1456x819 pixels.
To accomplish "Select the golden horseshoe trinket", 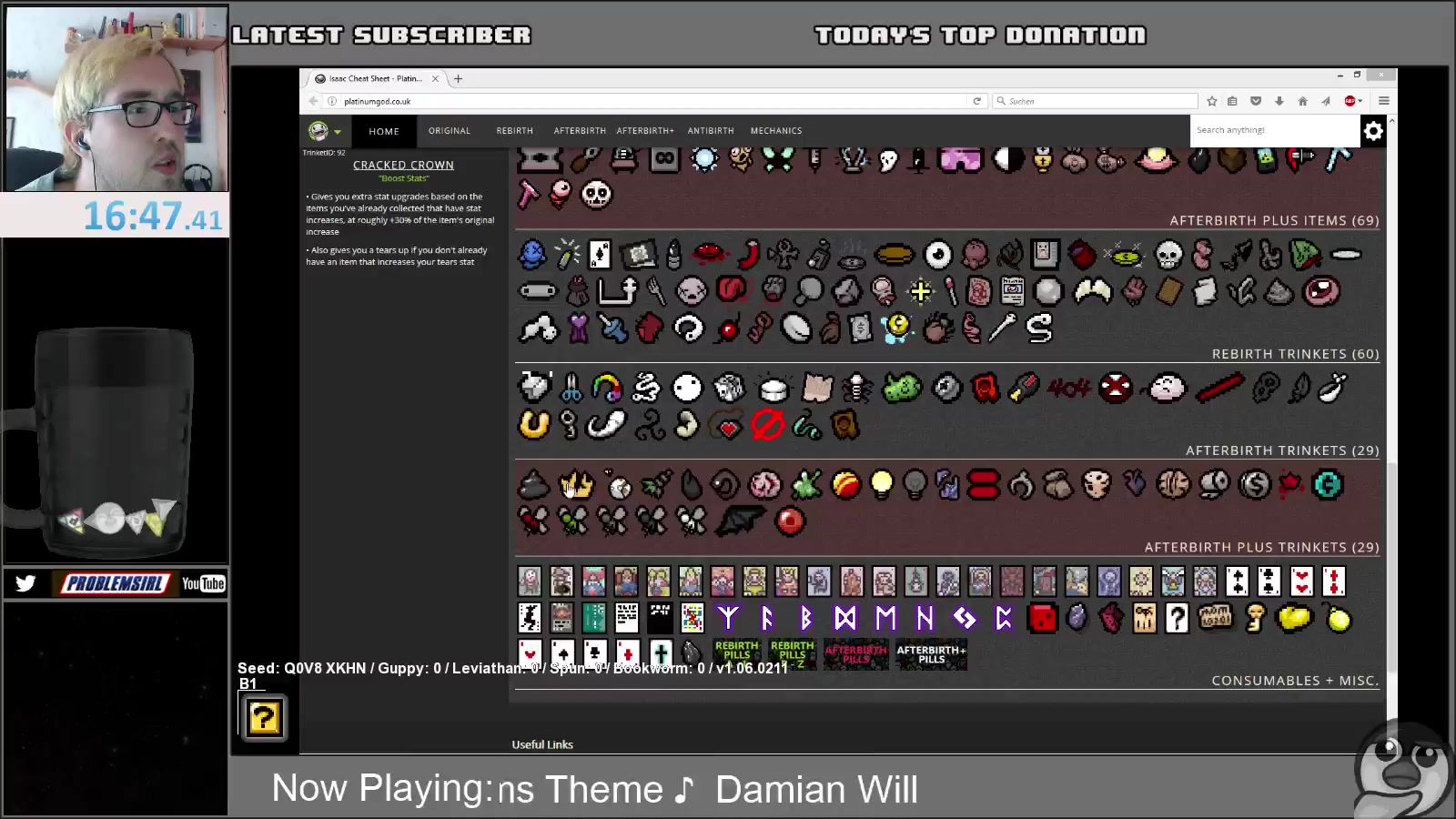I will 534,425.
